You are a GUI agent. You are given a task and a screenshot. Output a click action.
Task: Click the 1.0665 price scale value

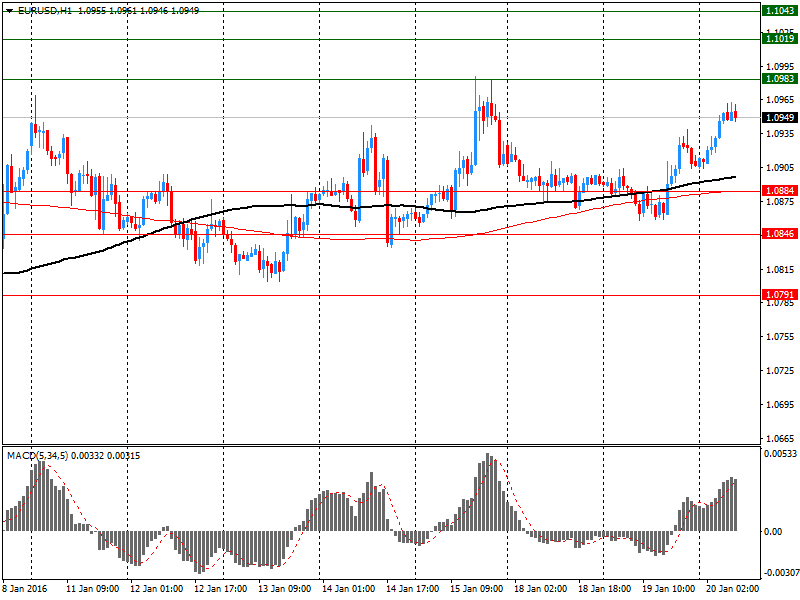tap(780, 438)
